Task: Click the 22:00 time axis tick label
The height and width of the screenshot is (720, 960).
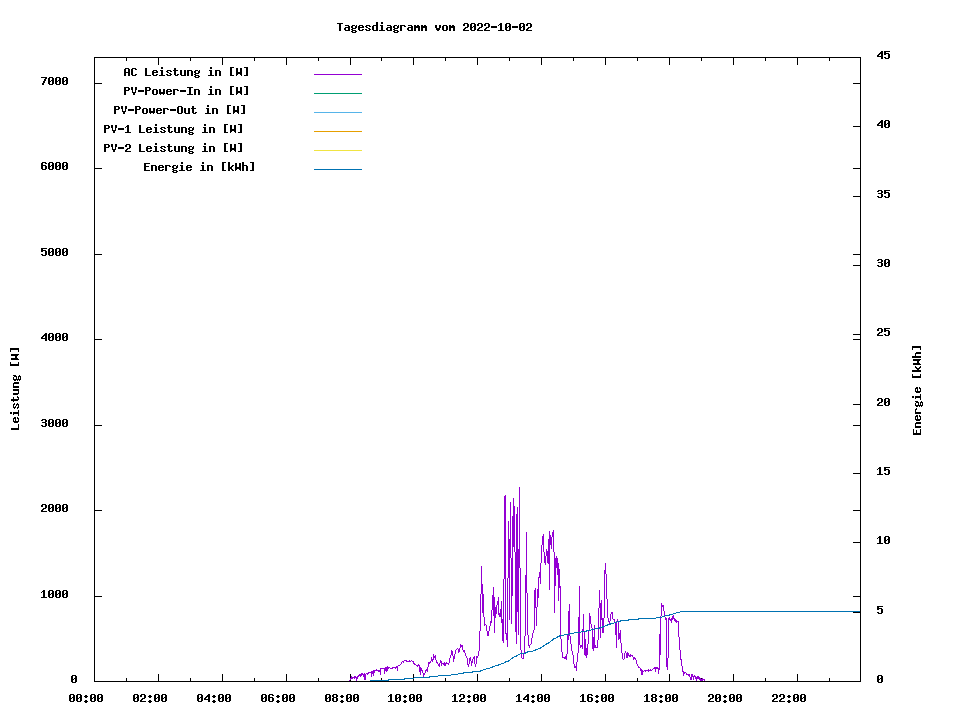Action: [x=789, y=698]
